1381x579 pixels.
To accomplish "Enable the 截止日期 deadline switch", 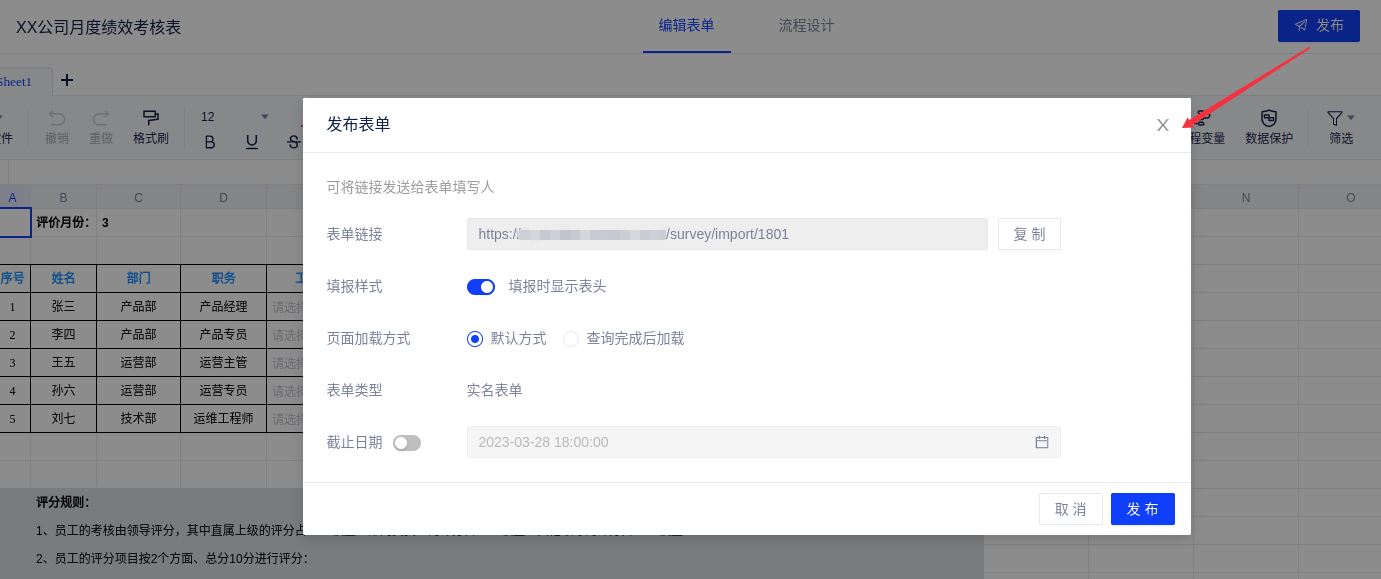I will 407,443.
